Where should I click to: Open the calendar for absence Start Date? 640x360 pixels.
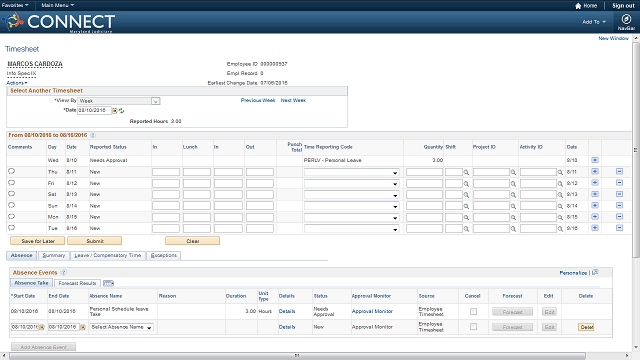[42, 327]
